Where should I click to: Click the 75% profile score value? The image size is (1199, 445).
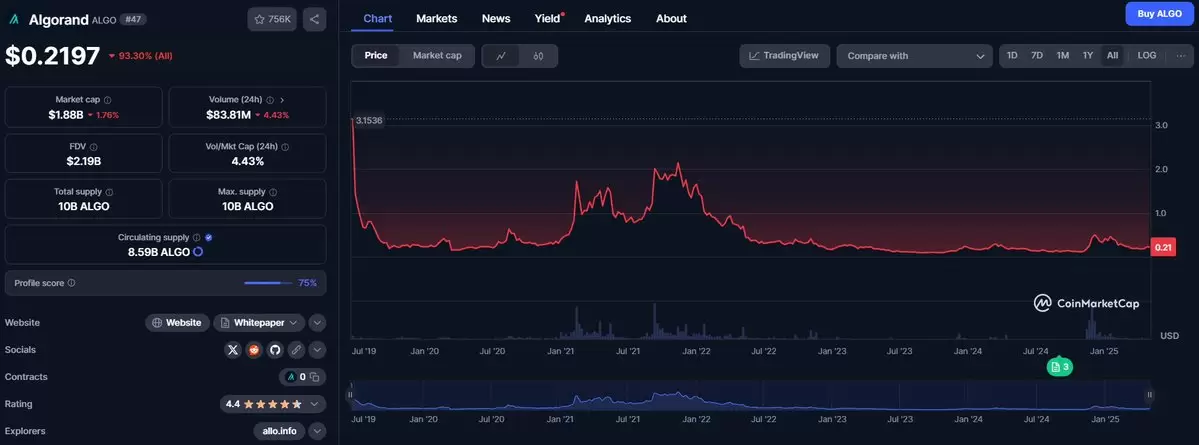[x=307, y=283]
